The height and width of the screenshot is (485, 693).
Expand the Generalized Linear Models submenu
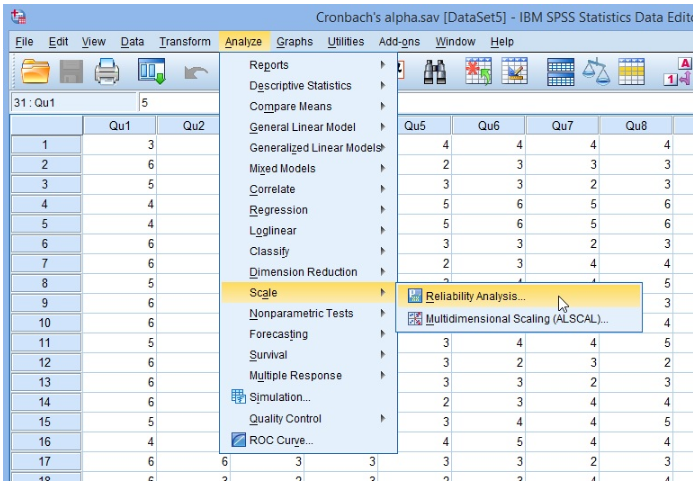click(x=308, y=148)
